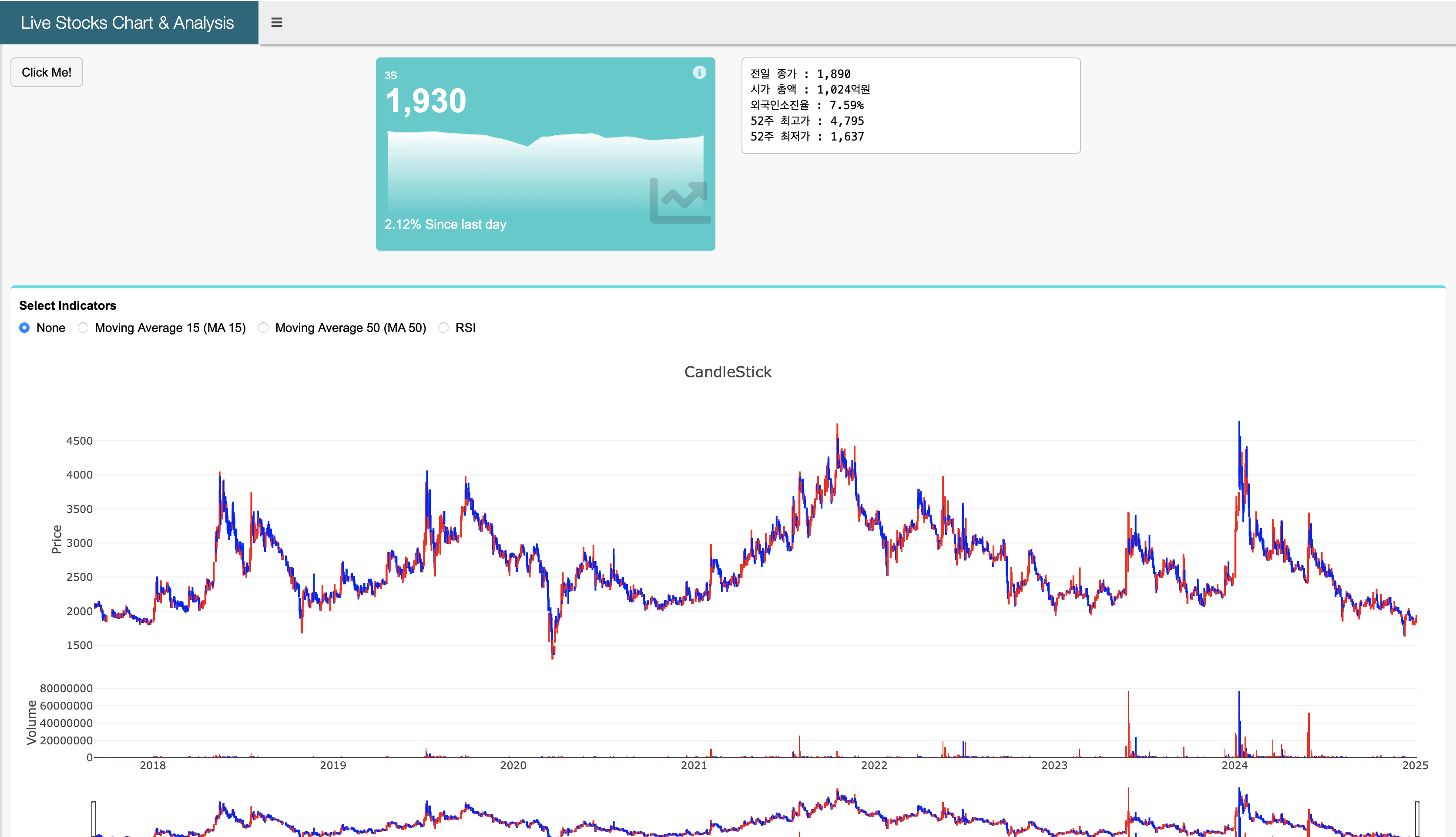Viewport: 1456px width, 837px height.
Task: Click the 1,930 price value
Action: (426, 101)
